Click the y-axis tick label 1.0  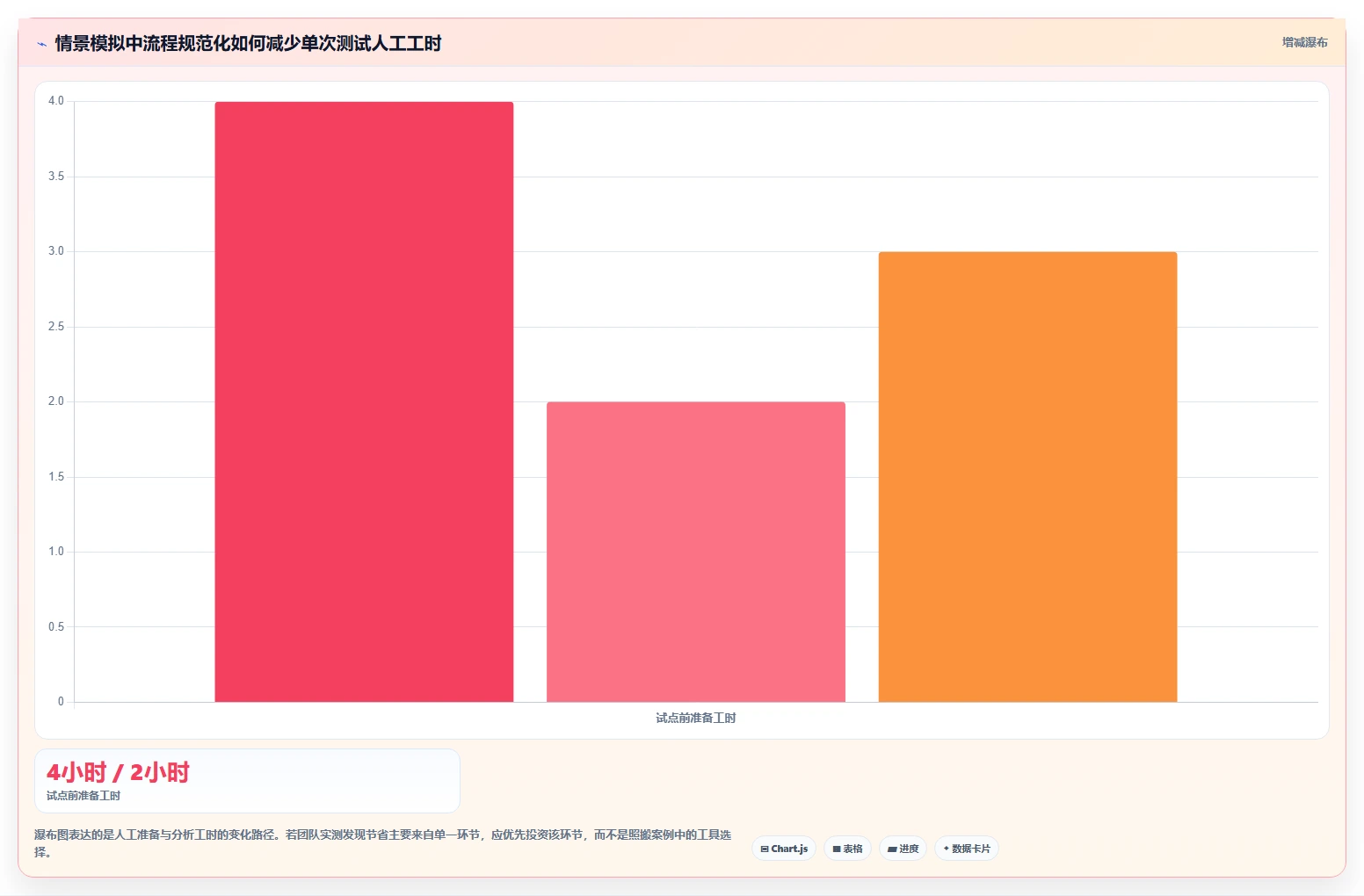tap(56, 552)
